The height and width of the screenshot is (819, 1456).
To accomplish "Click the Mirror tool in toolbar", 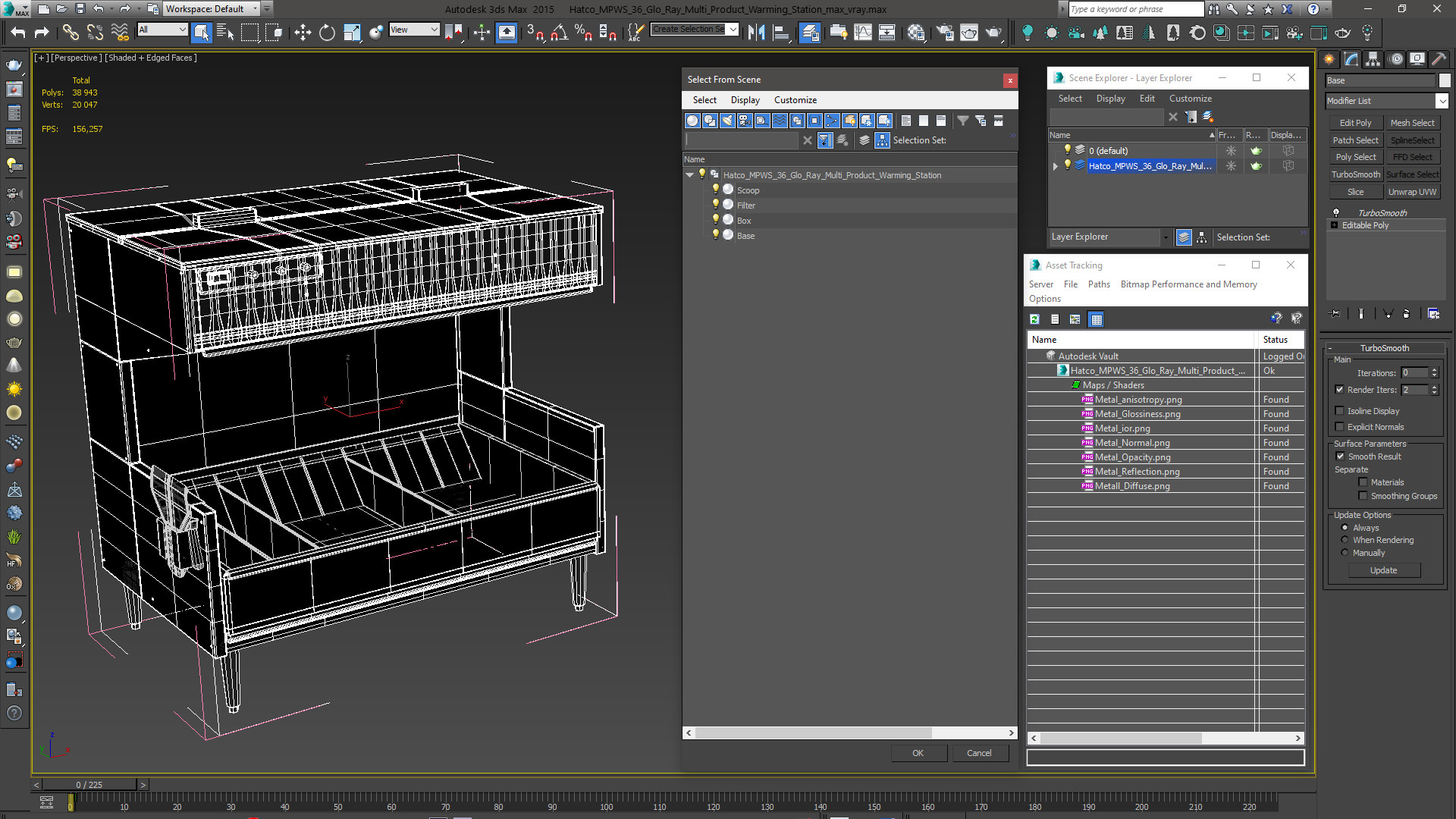I will [756, 32].
